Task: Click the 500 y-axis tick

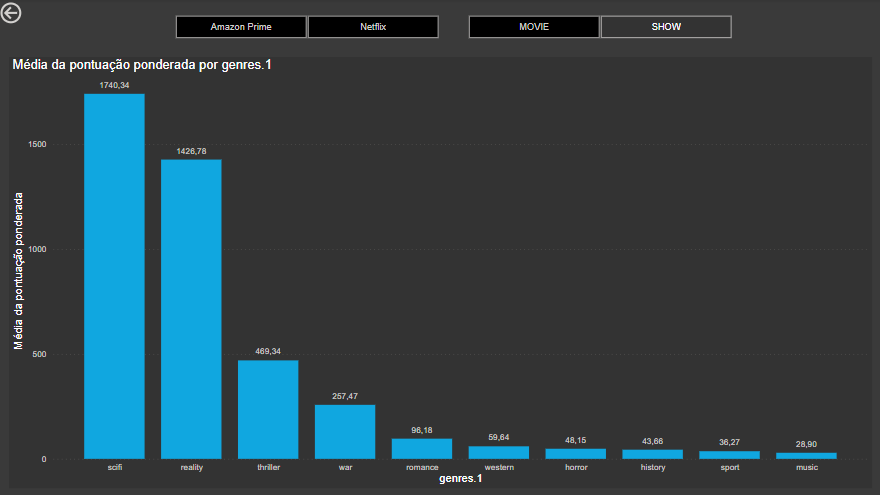Action: [x=40, y=355]
